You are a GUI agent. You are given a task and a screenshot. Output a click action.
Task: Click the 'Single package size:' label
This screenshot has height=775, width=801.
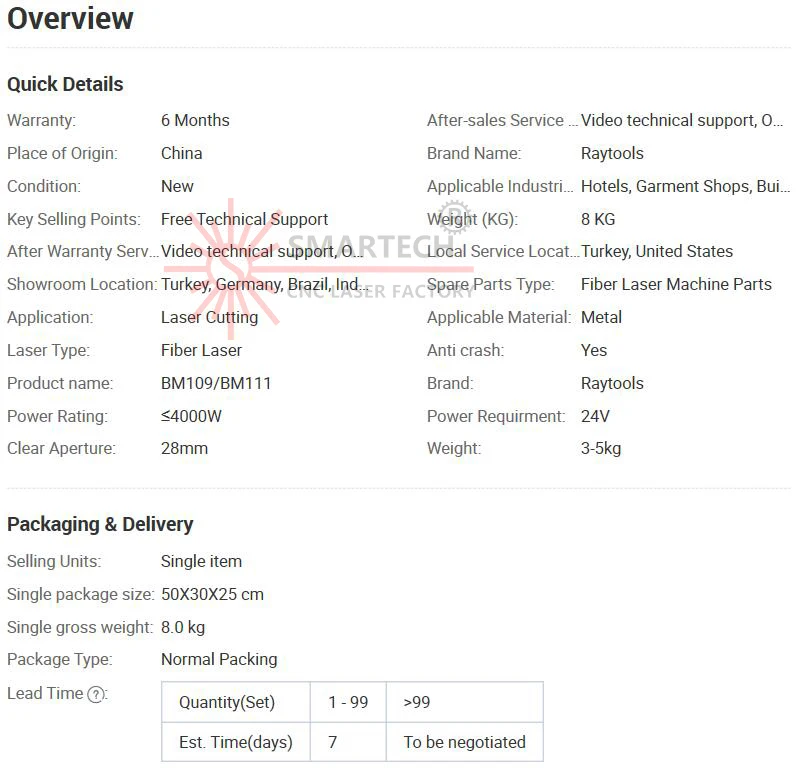click(x=81, y=595)
